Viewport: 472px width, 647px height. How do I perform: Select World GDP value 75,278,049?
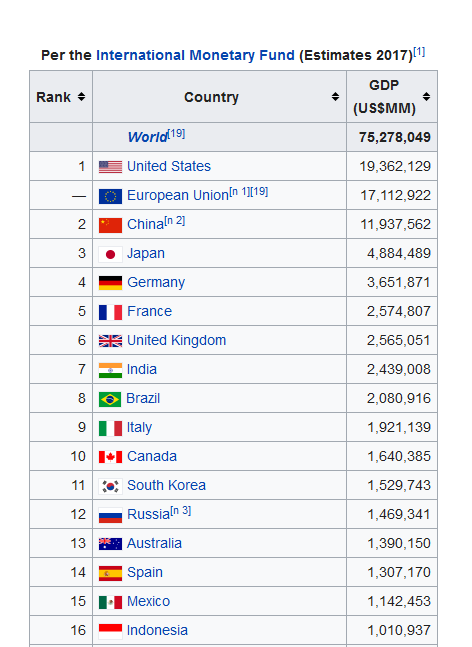pos(395,137)
